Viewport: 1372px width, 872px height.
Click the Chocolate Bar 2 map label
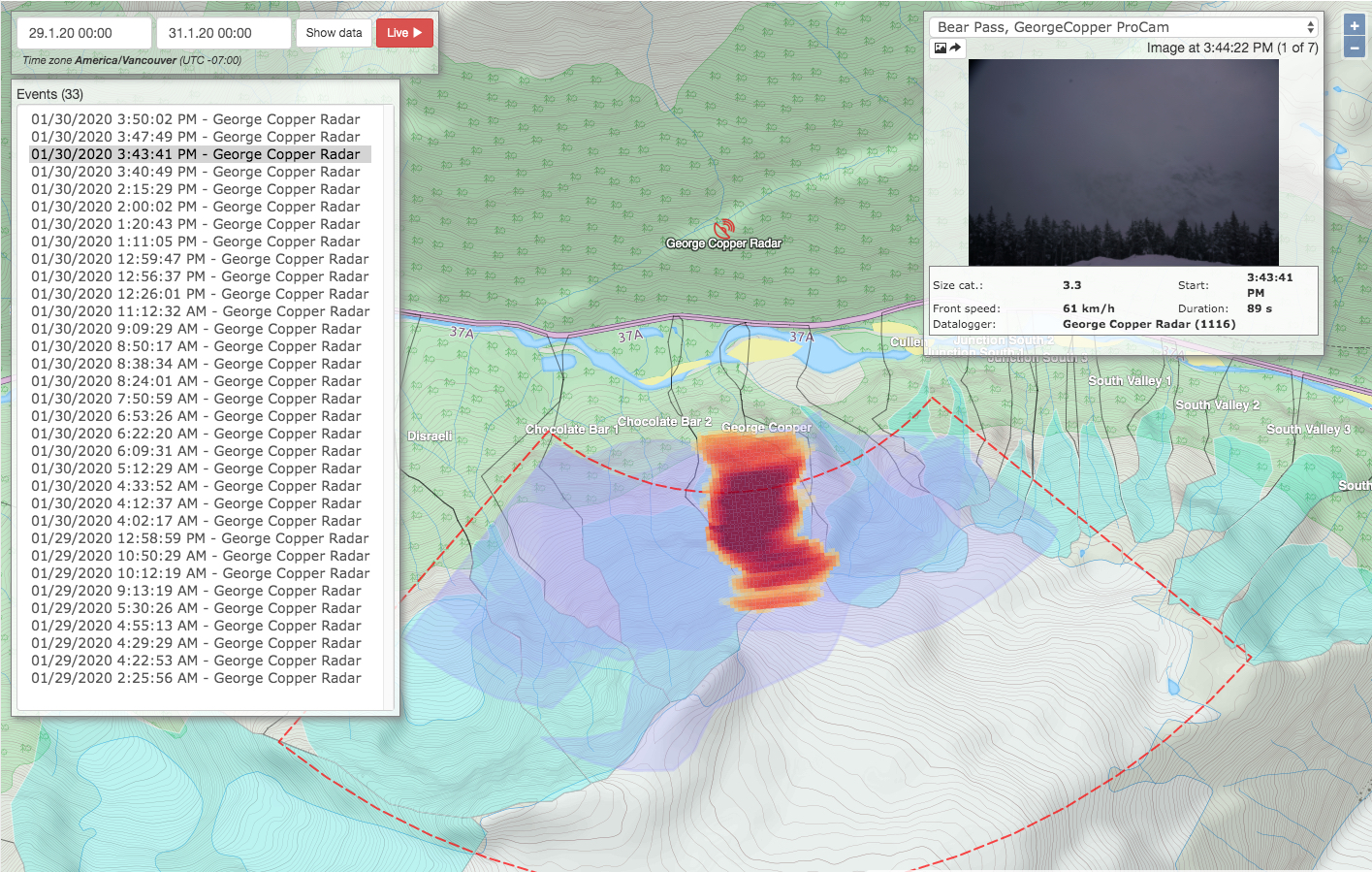[664, 422]
